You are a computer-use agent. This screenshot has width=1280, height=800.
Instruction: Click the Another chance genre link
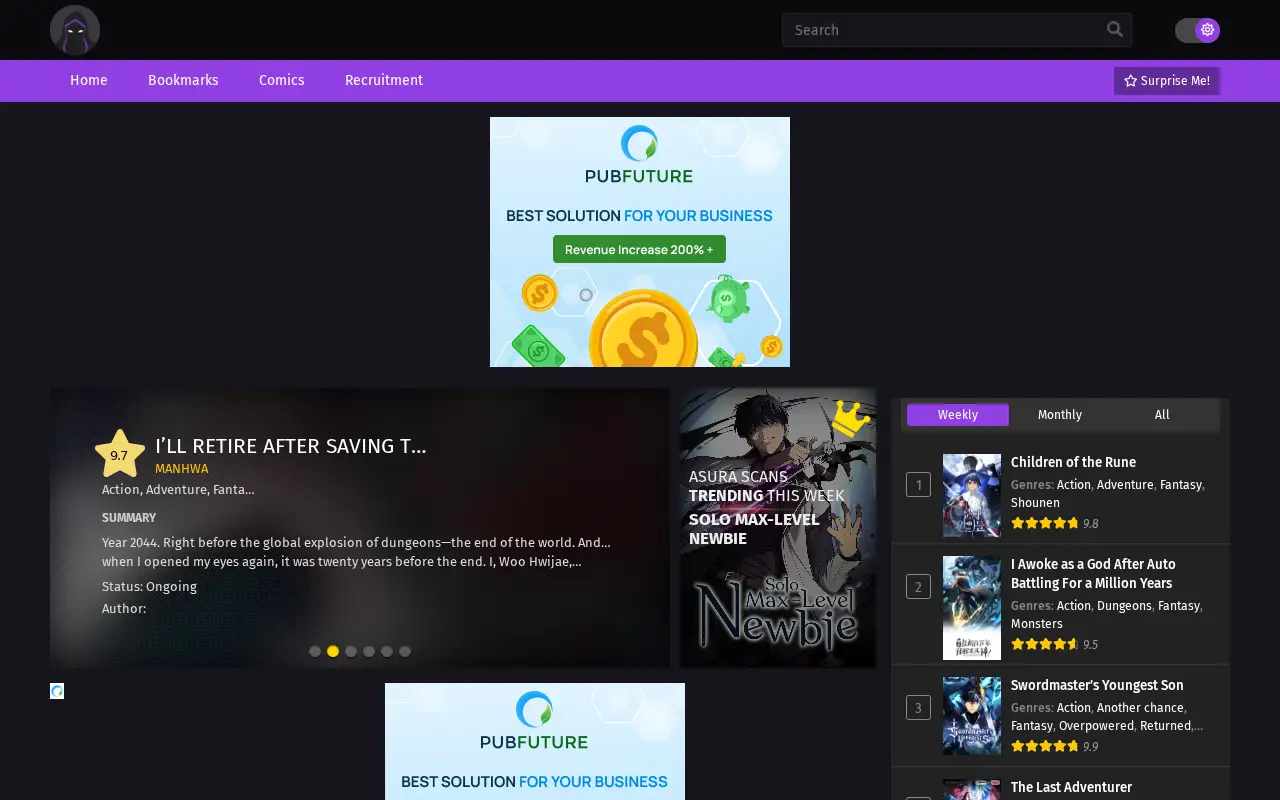(x=1140, y=708)
